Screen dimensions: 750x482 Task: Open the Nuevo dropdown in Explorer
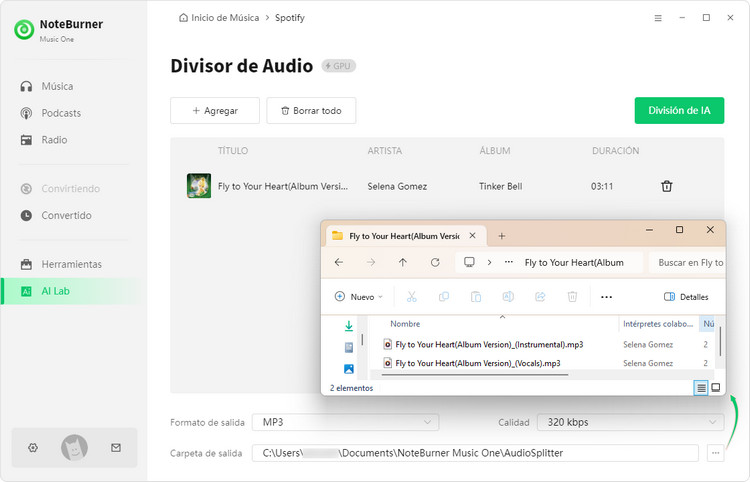[x=359, y=297]
